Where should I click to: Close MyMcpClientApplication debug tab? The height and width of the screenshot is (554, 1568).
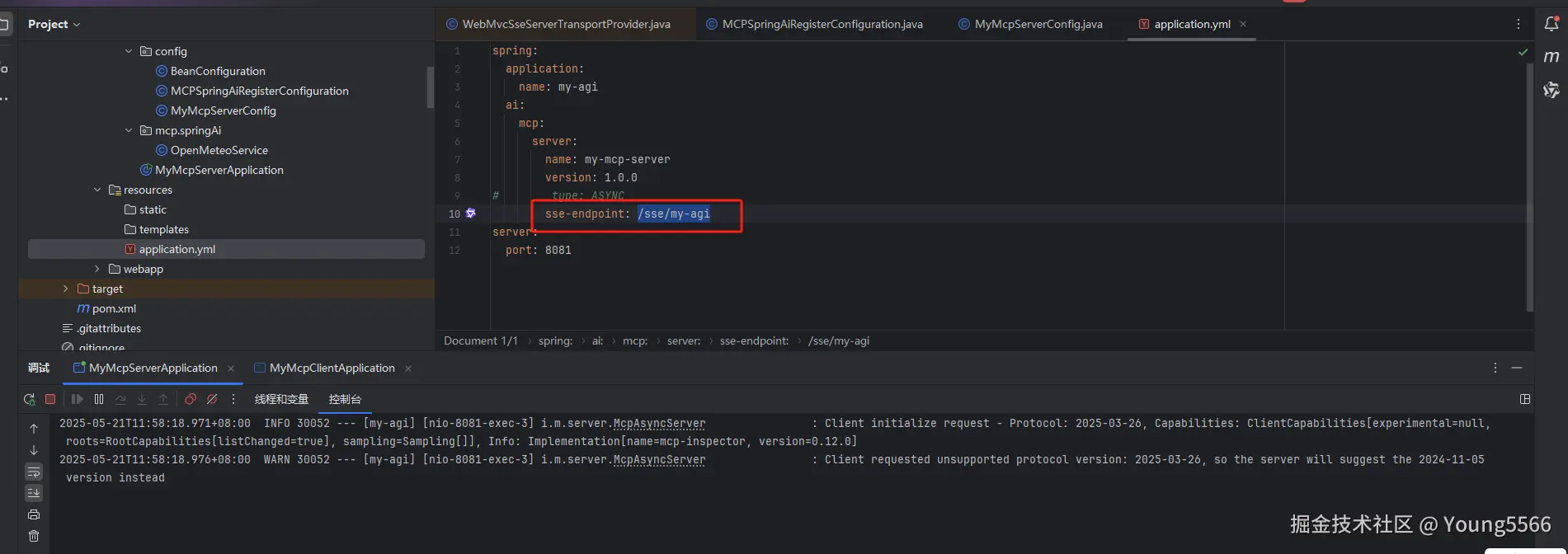tap(408, 369)
